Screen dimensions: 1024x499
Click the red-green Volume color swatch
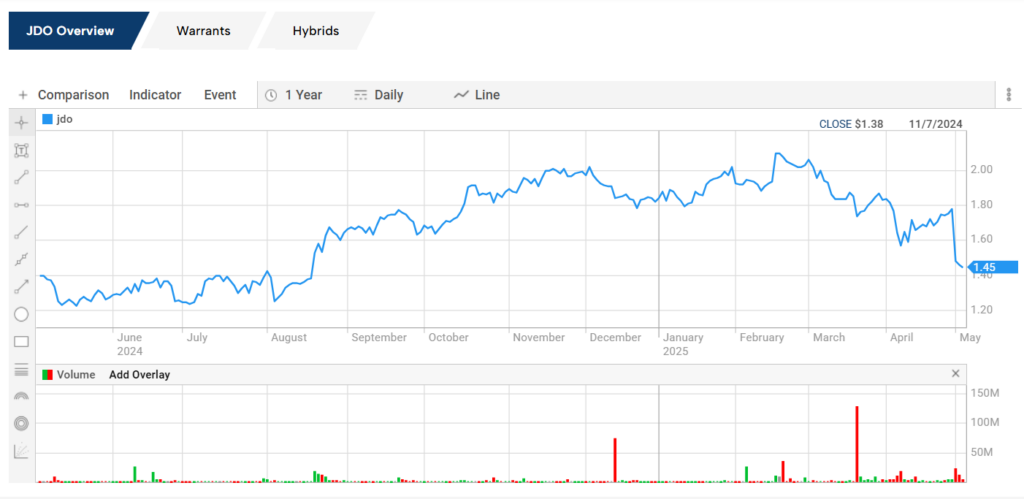(47, 375)
